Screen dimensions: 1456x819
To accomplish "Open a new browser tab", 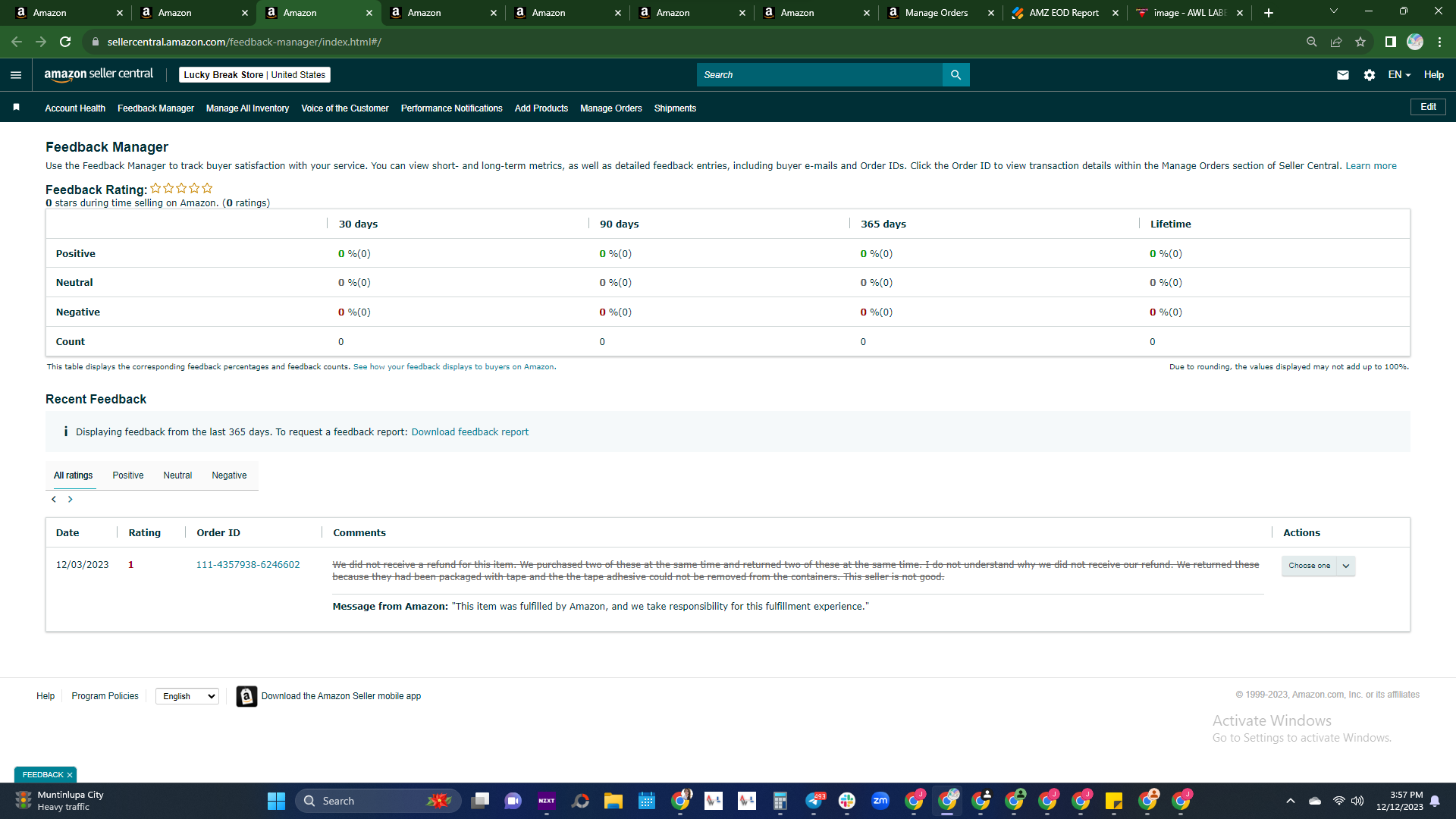I will click(1269, 13).
